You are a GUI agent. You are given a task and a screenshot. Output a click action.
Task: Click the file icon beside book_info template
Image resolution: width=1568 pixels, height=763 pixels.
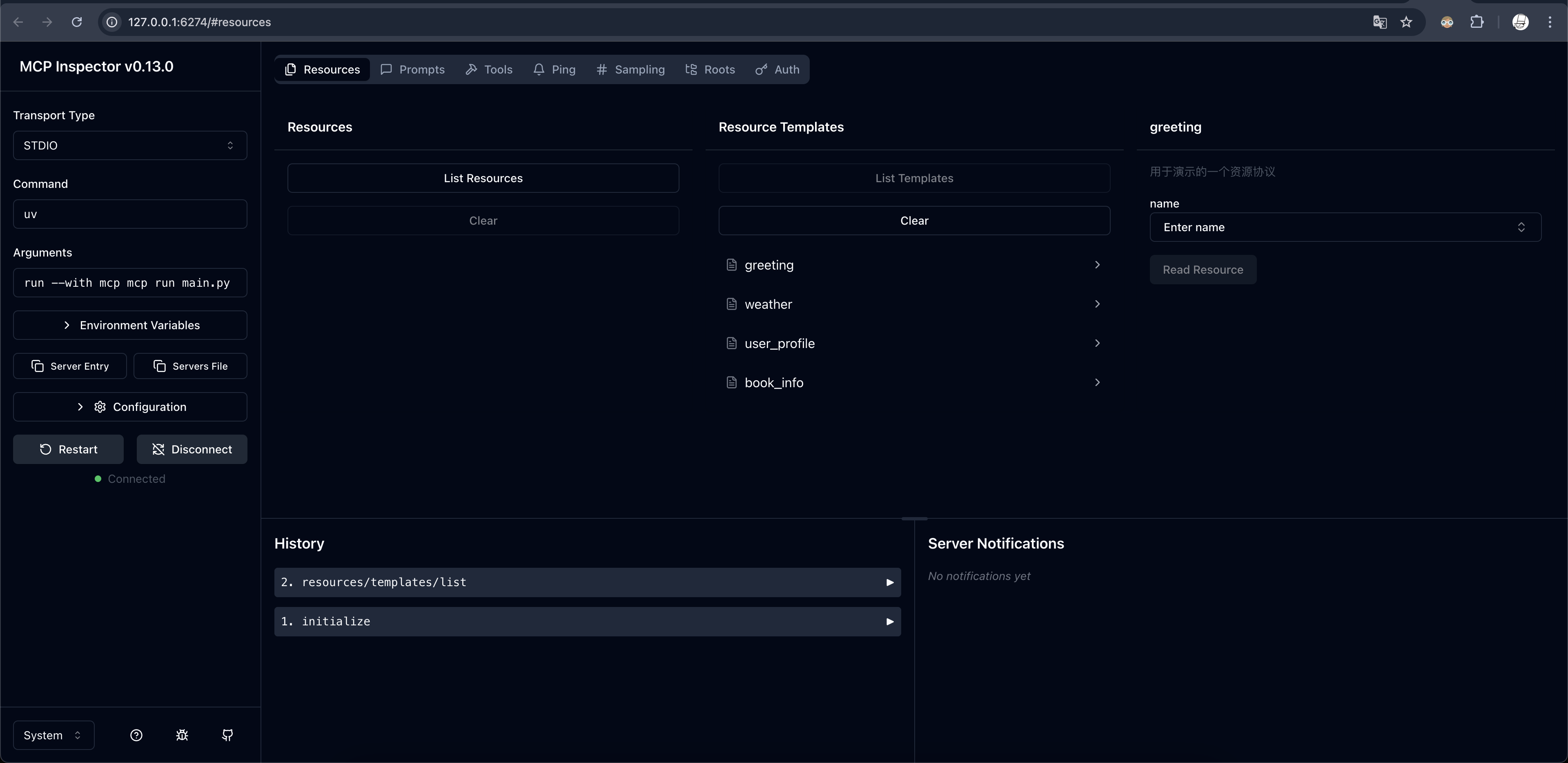(x=732, y=382)
